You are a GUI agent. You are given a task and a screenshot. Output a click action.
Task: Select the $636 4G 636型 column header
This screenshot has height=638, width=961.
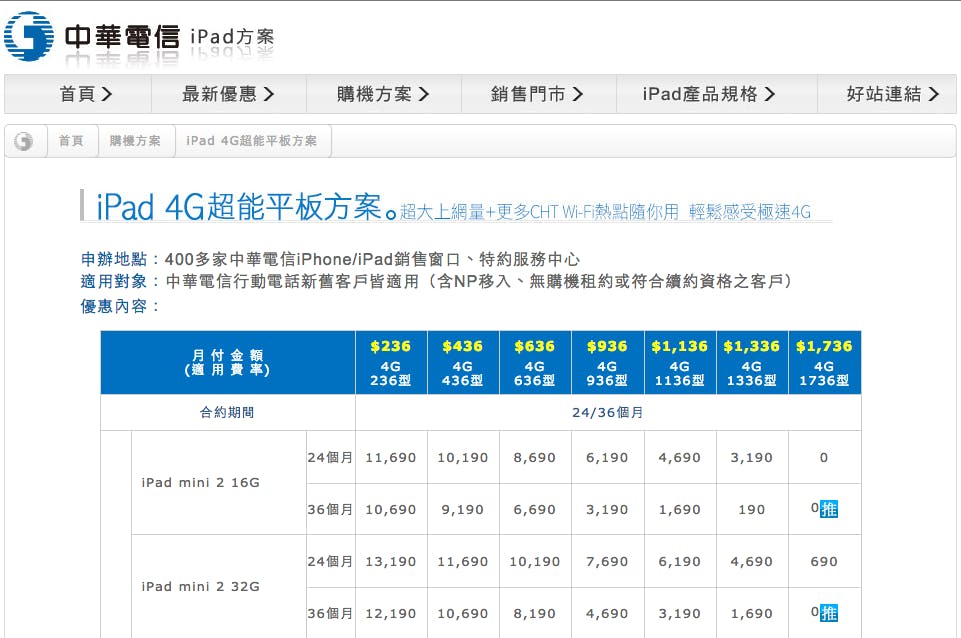tap(535, 362)
